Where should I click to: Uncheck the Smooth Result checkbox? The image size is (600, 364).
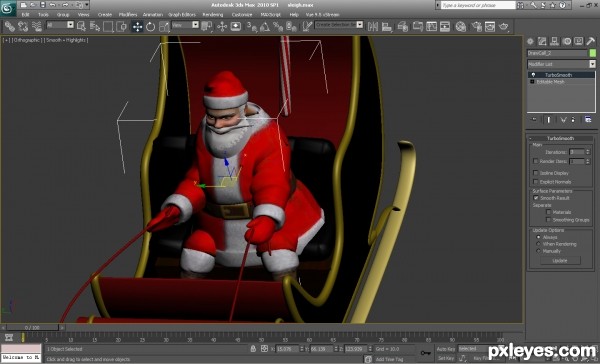536,198
